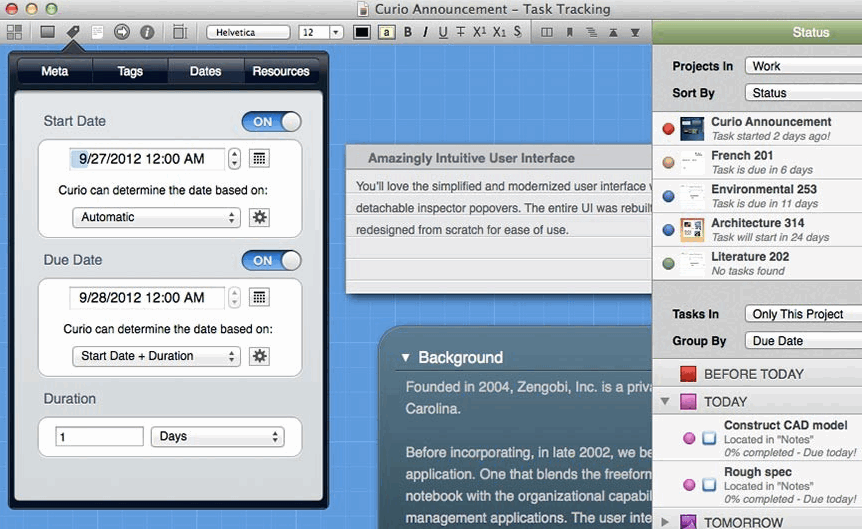
Task: Switch to the Dates tab
Action: click(206, 71)
